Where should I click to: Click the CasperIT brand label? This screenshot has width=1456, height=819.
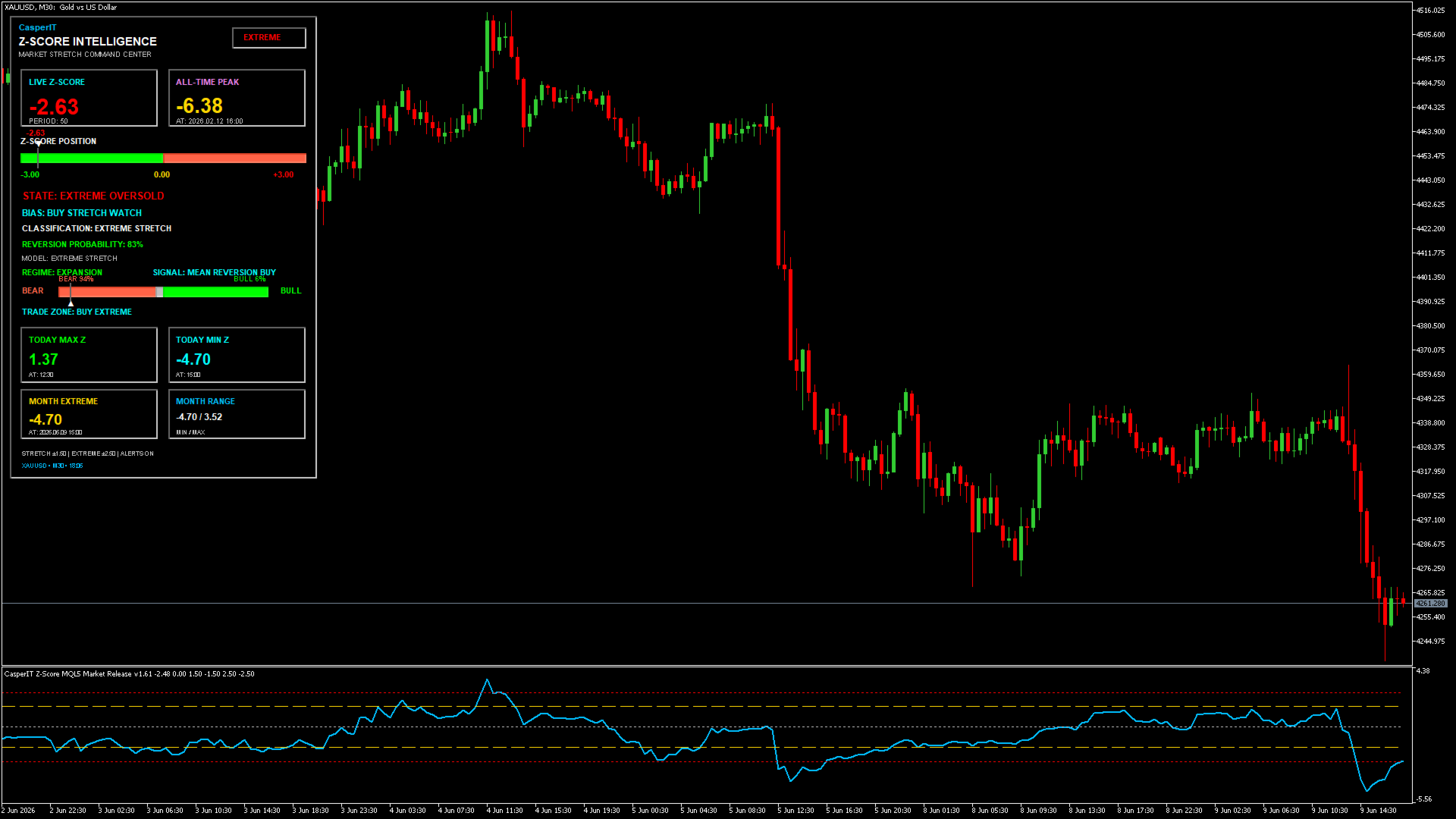38,27
